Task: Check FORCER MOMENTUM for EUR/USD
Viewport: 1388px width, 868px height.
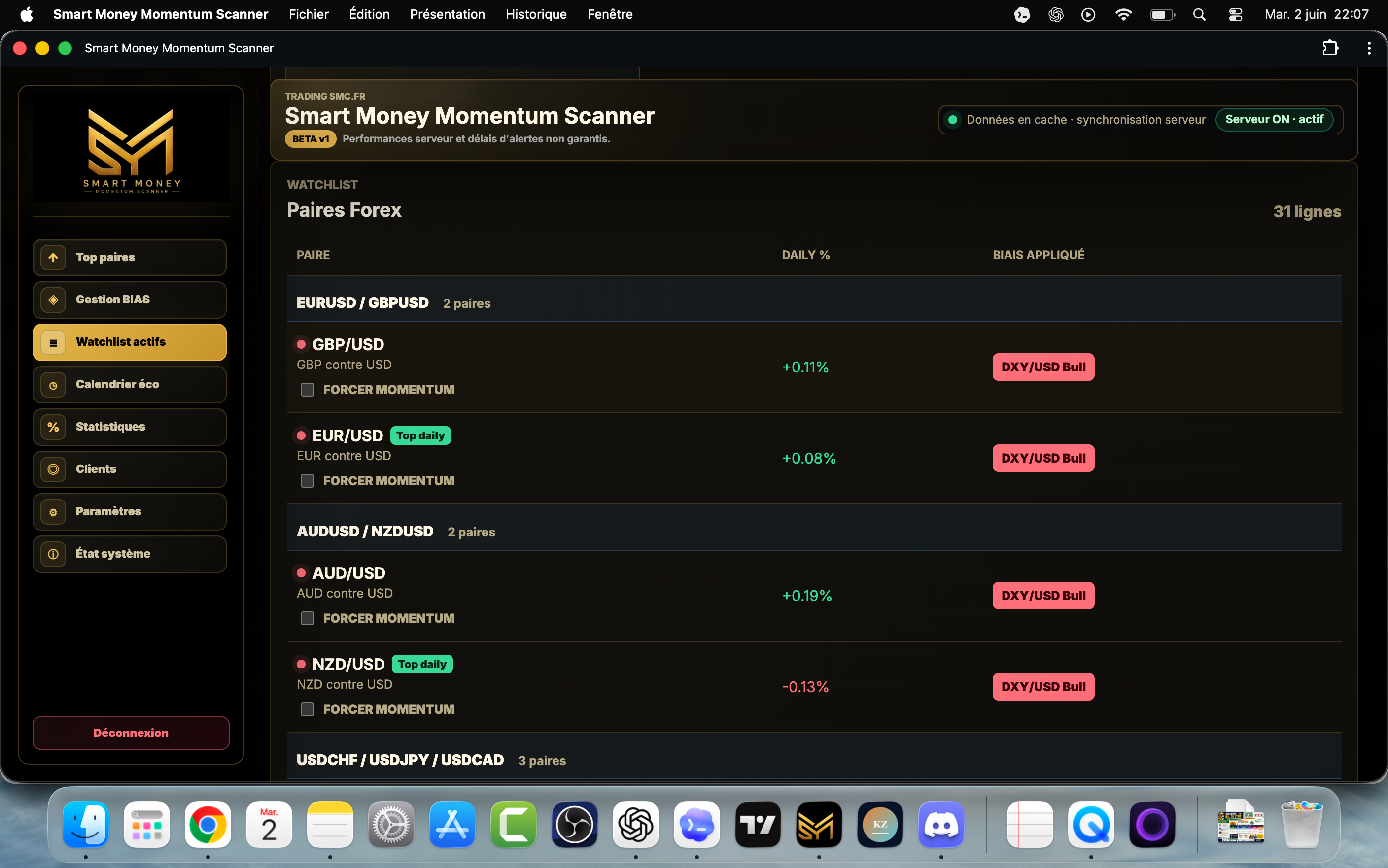Action: (307, 481)
